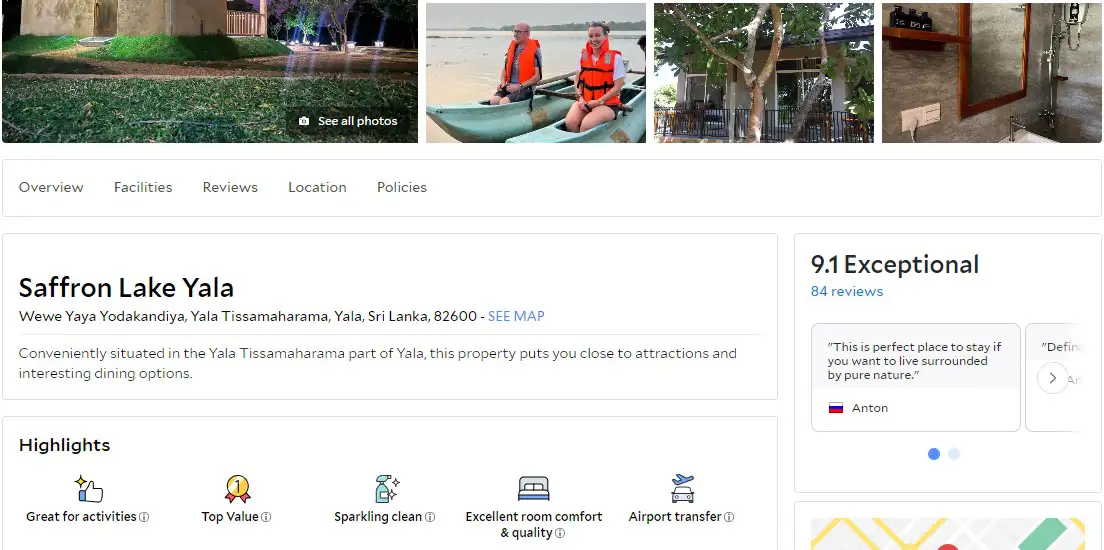Click the thumbs-up Great for activities icon
Image resolution: width=1104 pixels, height=550 pixels.
coord(89,489)
